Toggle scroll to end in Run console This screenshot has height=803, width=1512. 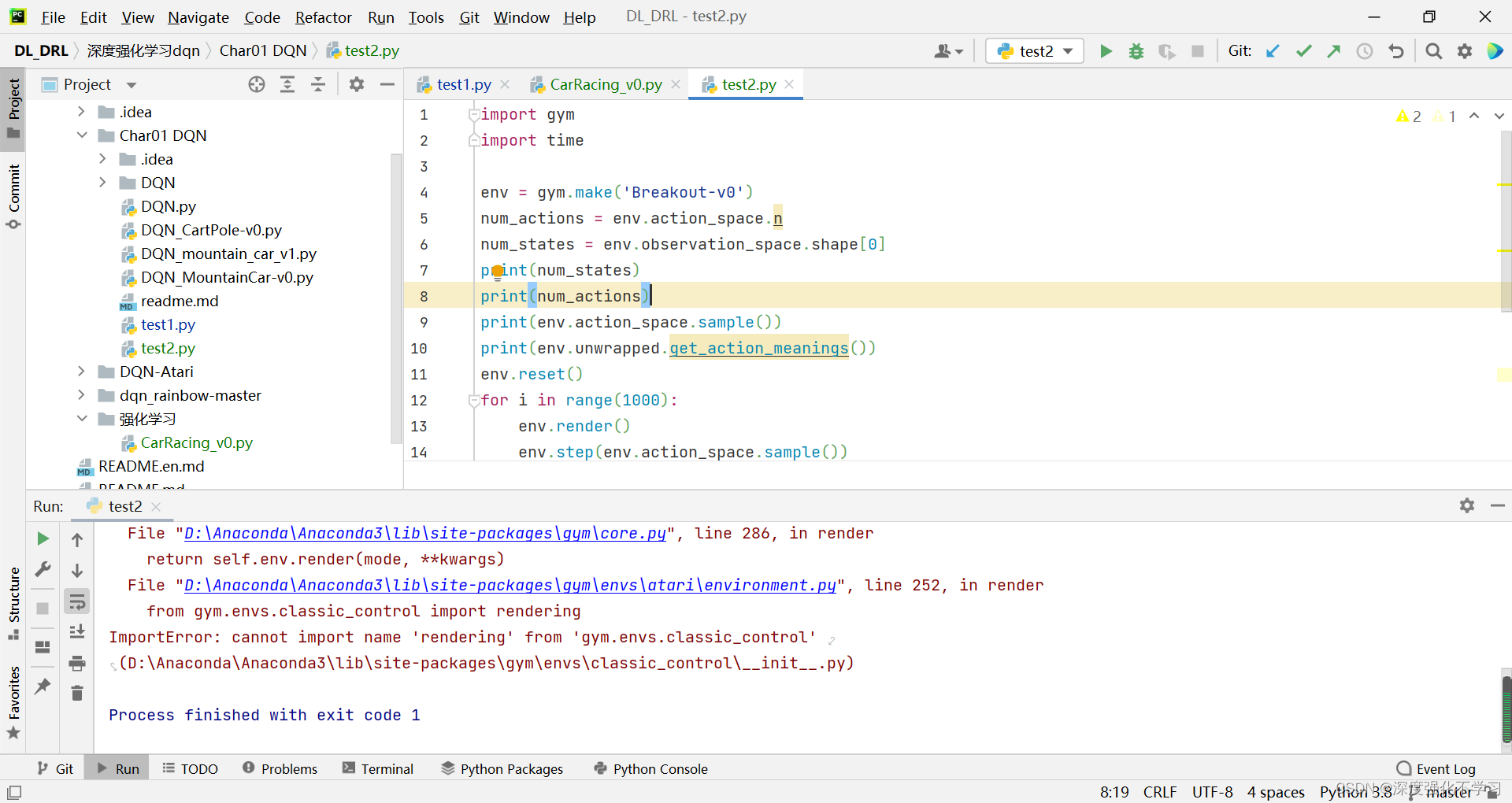77,632
